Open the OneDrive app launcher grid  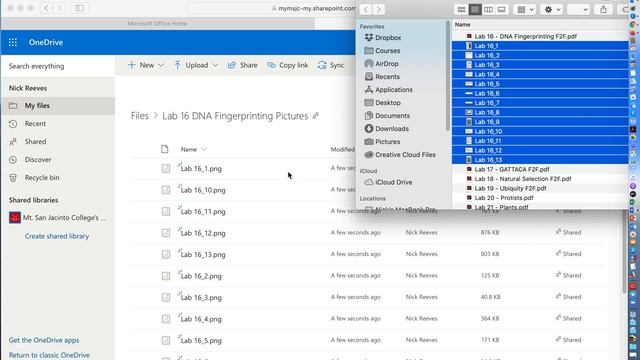pyautogui.click(x=13, y=42)
